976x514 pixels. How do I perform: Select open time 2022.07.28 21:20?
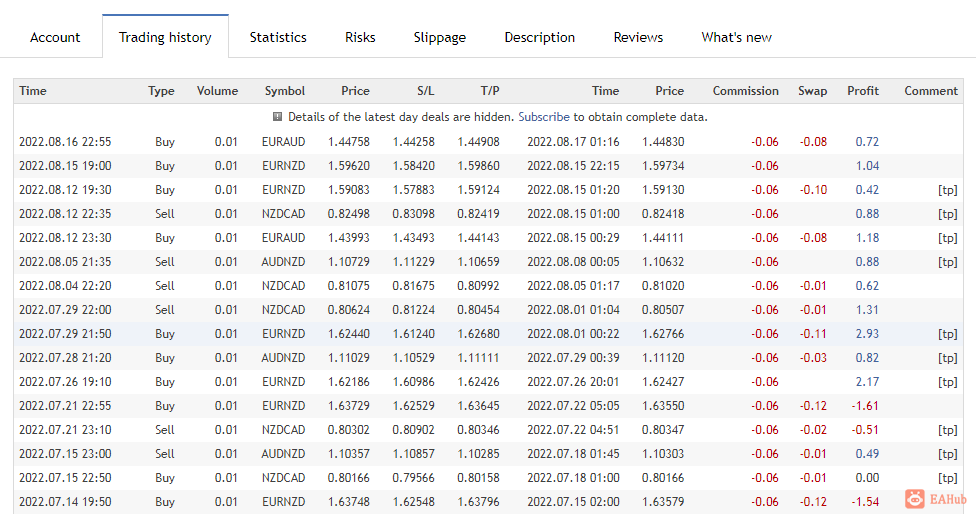pos(65,358)
